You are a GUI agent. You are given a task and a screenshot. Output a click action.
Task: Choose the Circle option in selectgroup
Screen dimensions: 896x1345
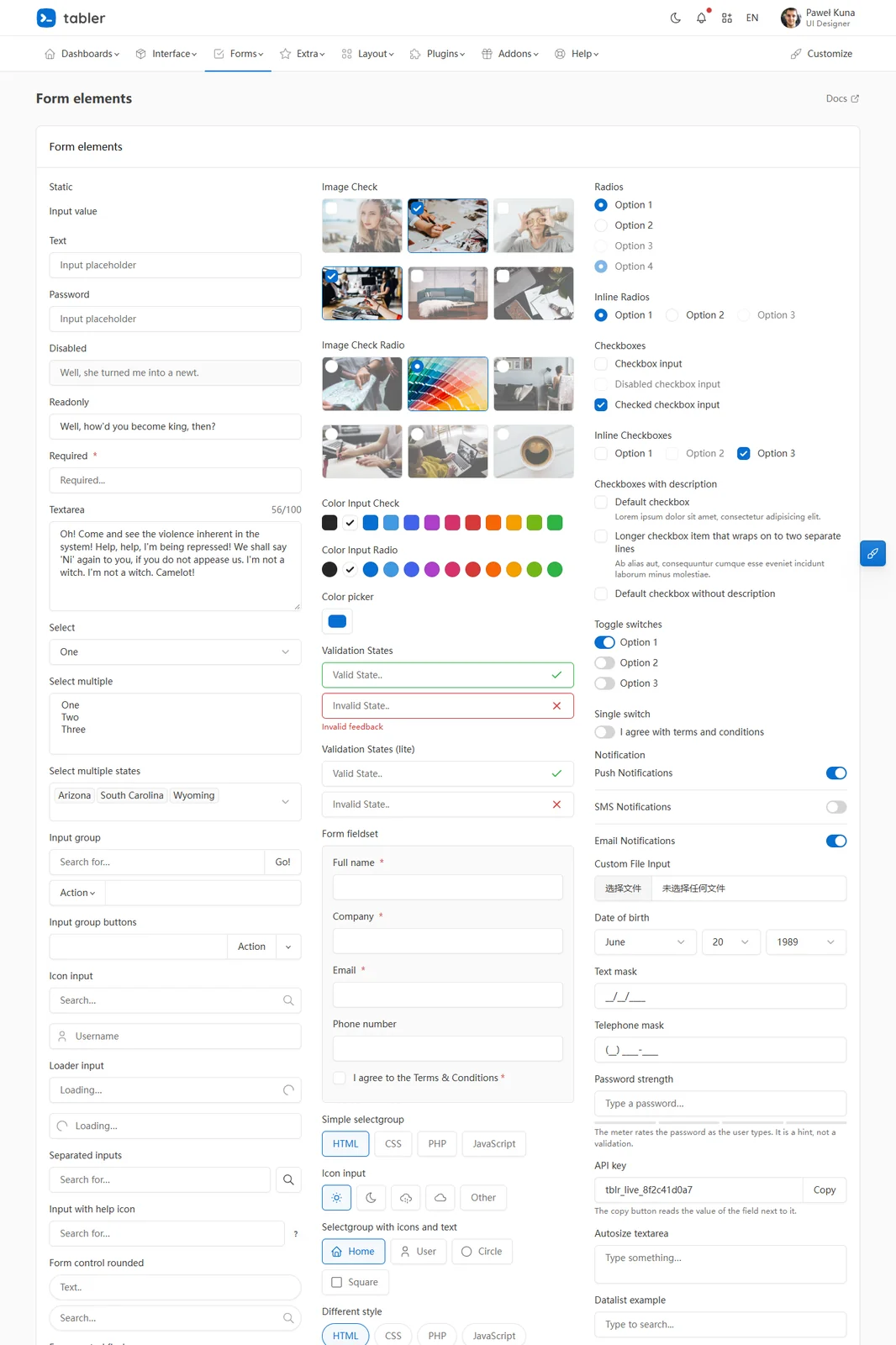point(482,1252)
